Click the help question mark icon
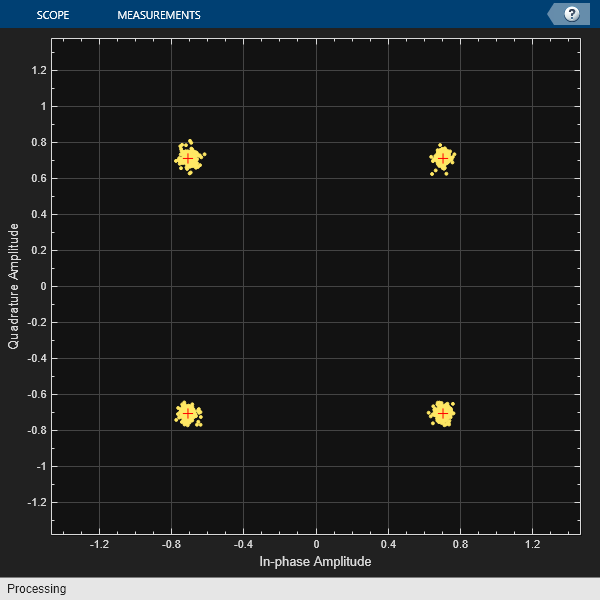Screen dimensions: 600x600 (x=572, y=14)
